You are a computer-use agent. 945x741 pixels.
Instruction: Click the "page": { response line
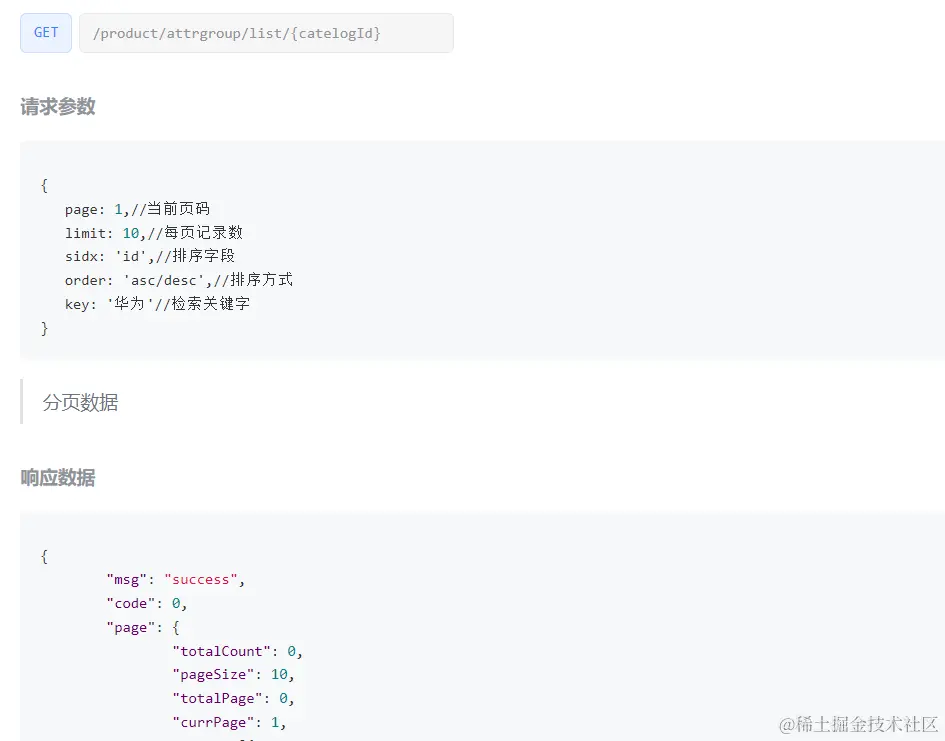(143, 627)
